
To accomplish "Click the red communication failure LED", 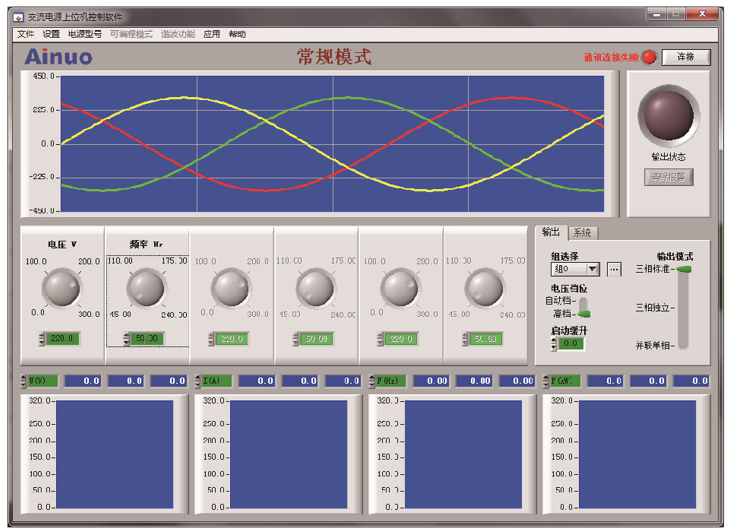I will pyautogui.click(x=648, y=57).
